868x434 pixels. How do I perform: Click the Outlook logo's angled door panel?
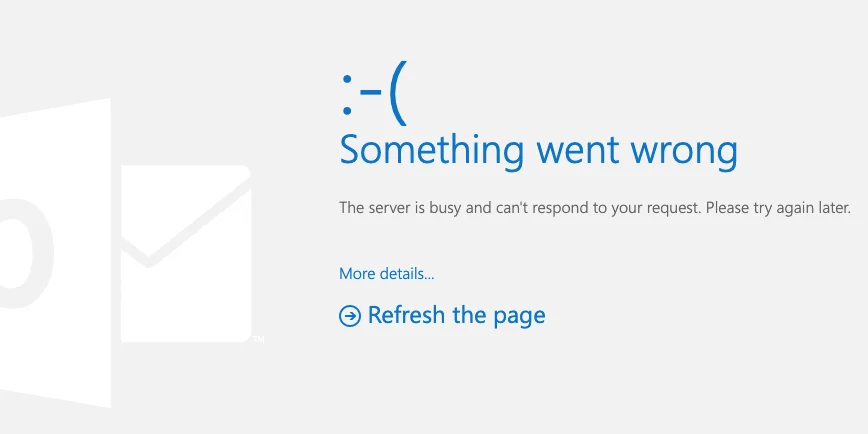[x=55, y=253]
